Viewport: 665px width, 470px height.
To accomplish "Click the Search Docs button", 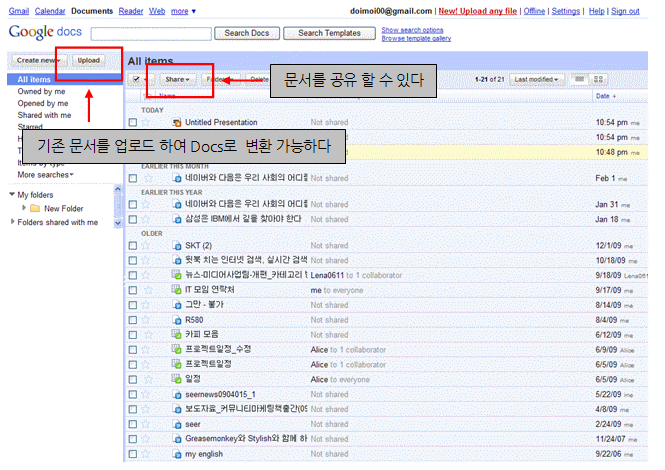I will (x=247, y=33).
